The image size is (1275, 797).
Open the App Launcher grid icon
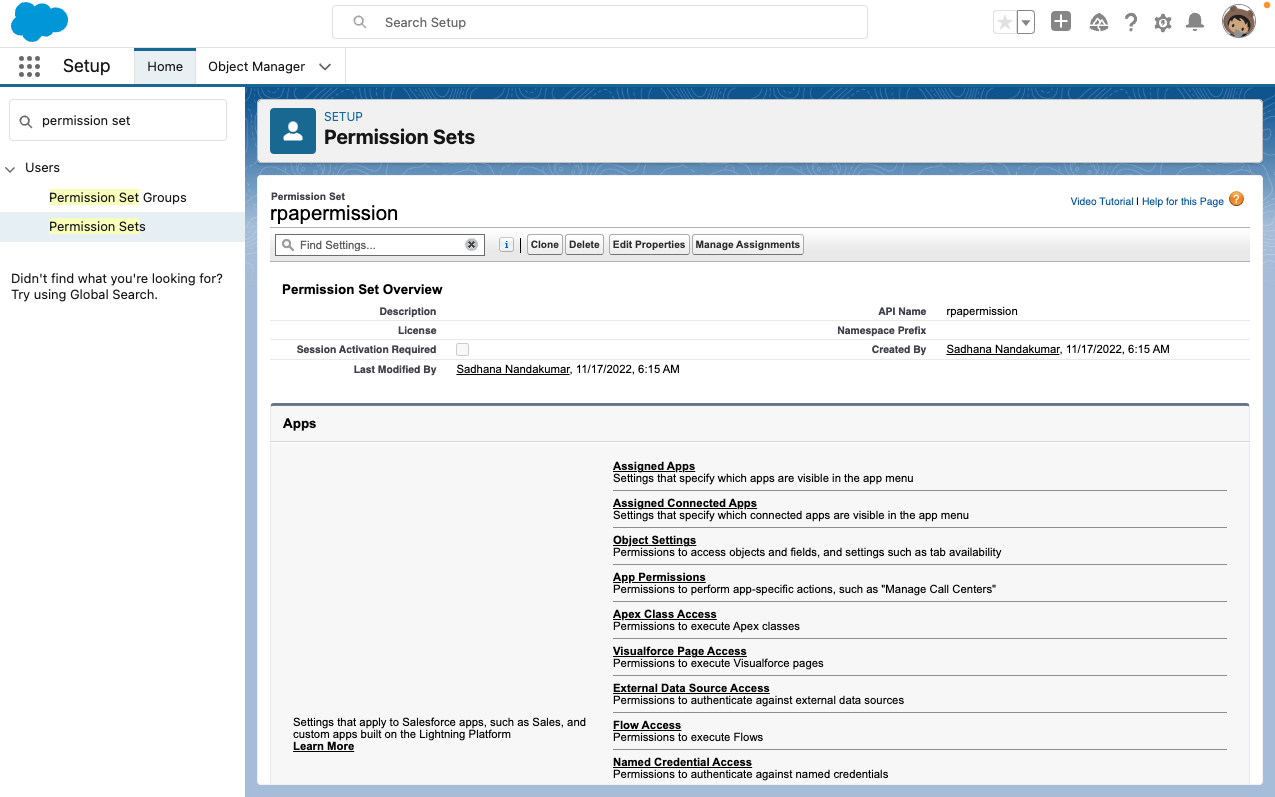[29, 66]
